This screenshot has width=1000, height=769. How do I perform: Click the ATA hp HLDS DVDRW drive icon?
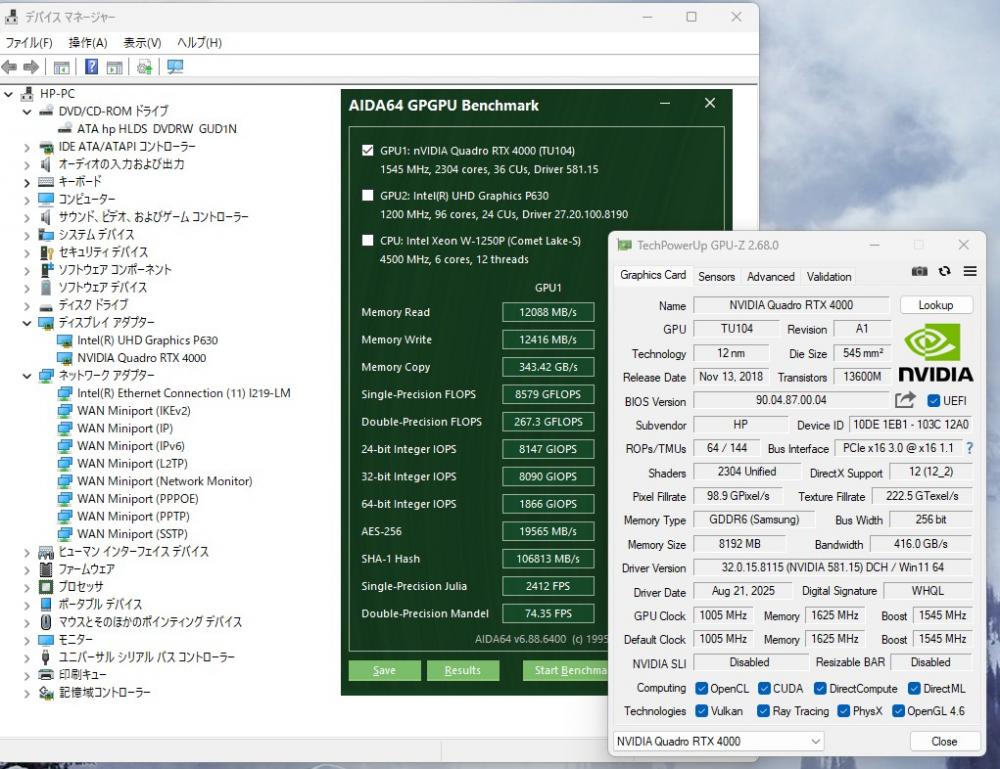[64, 128]
